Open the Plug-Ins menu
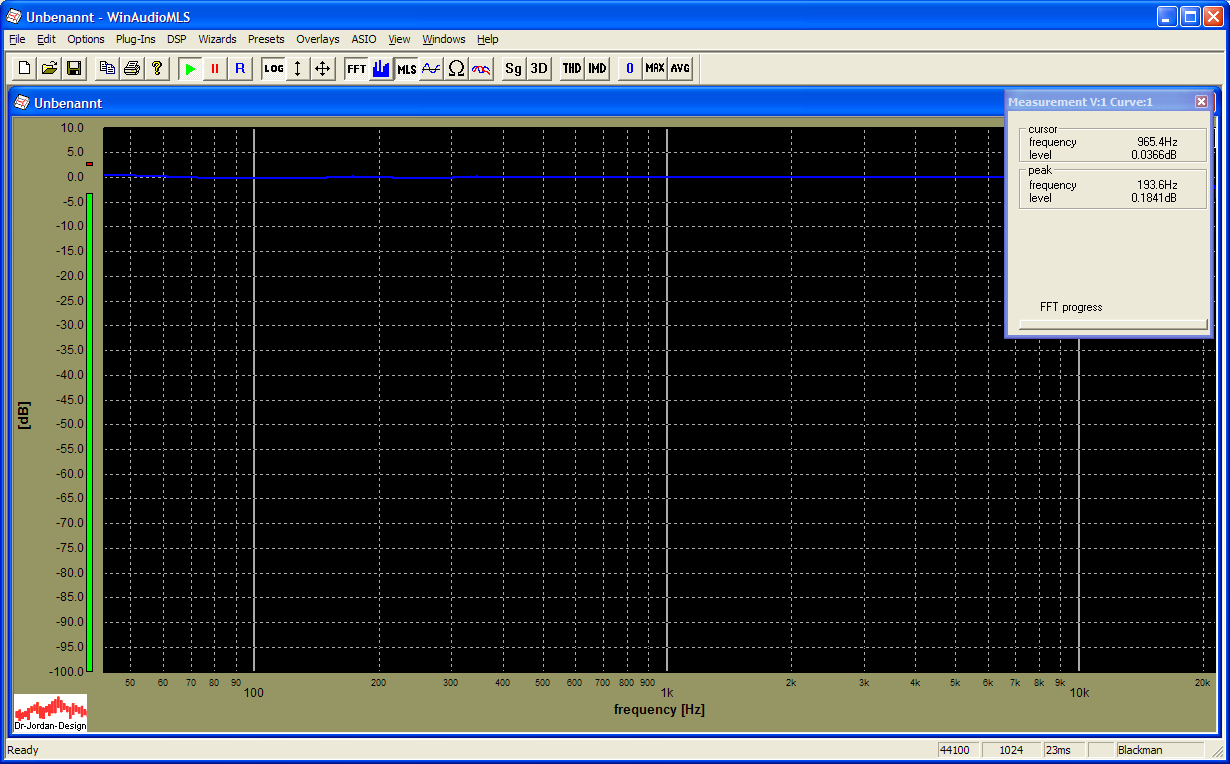Screen dimensions: 1230x764 coord(135,39)
